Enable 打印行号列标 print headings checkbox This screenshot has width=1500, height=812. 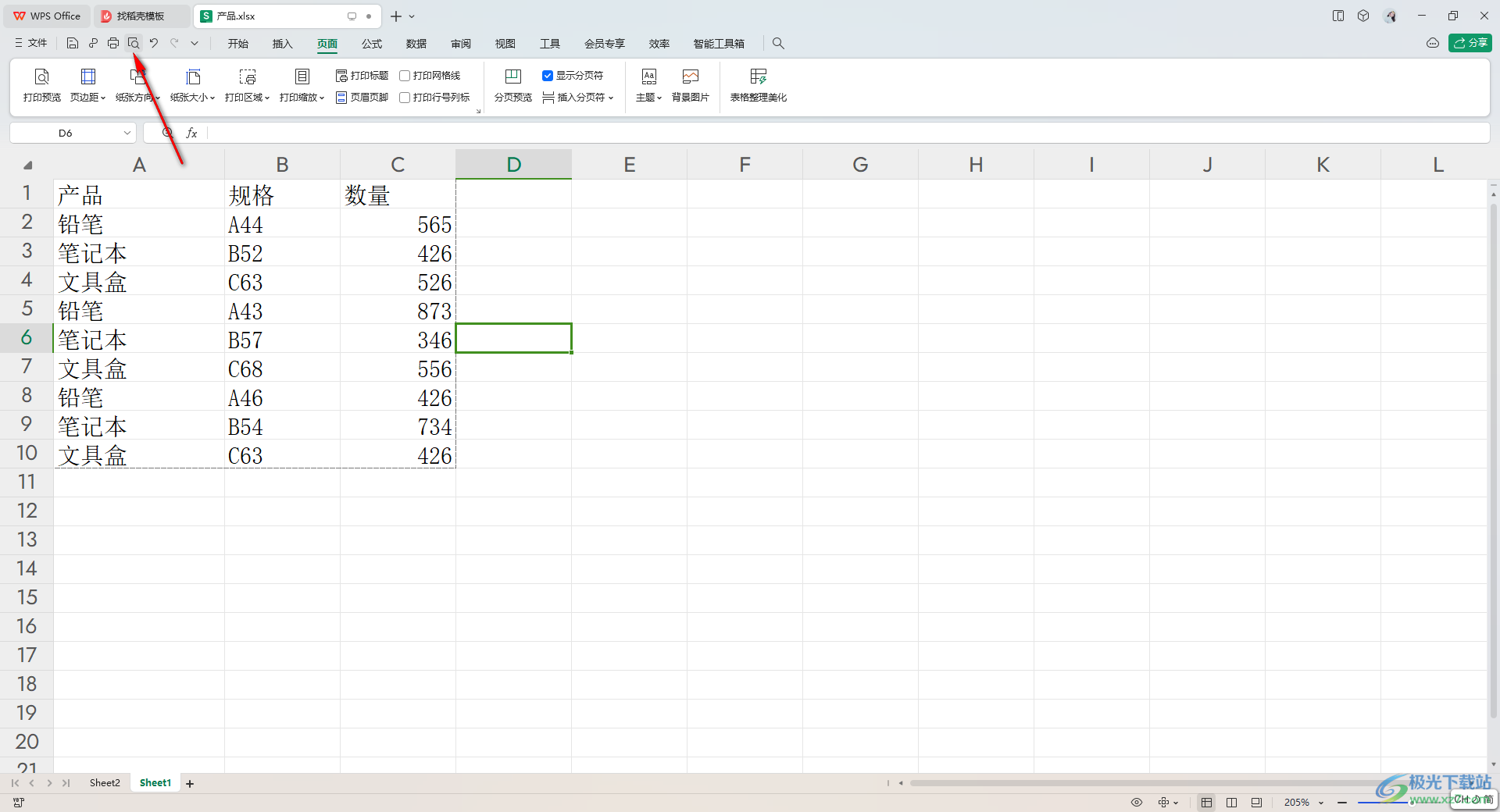pyautogui.click(x=405, y=98)
